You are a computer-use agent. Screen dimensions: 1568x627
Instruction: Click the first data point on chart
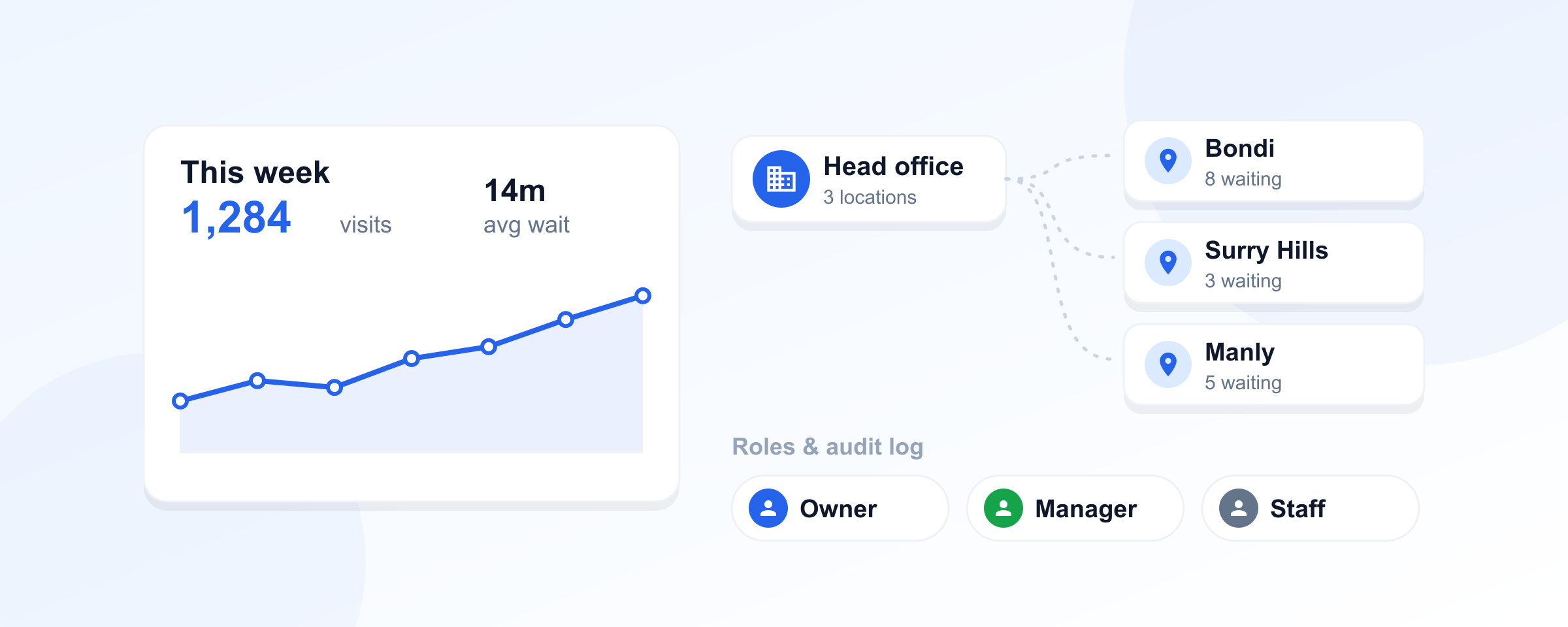(x=180, y=400)
